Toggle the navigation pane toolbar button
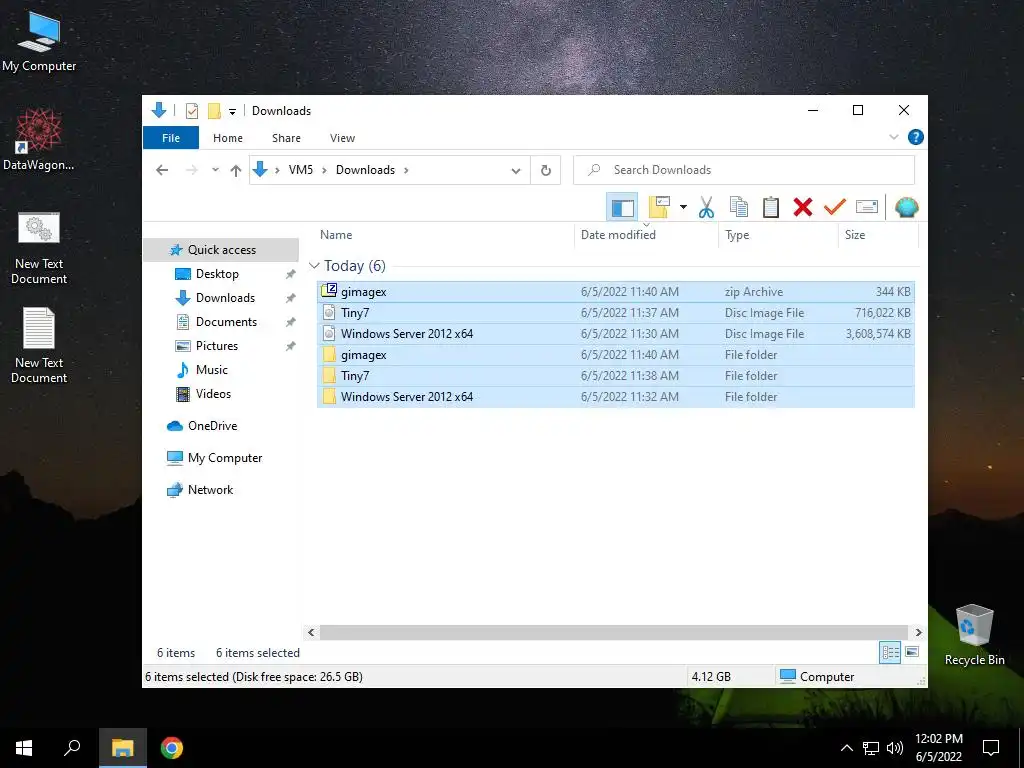Screen dimensions: 1024x768 pos(622,208)
